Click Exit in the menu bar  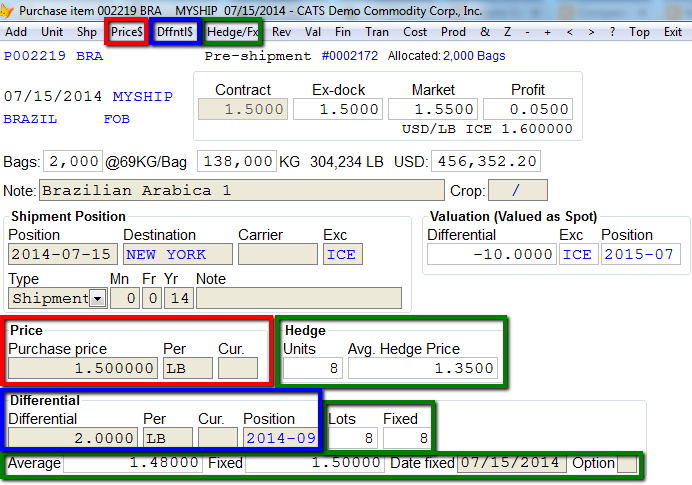(673, 32)
